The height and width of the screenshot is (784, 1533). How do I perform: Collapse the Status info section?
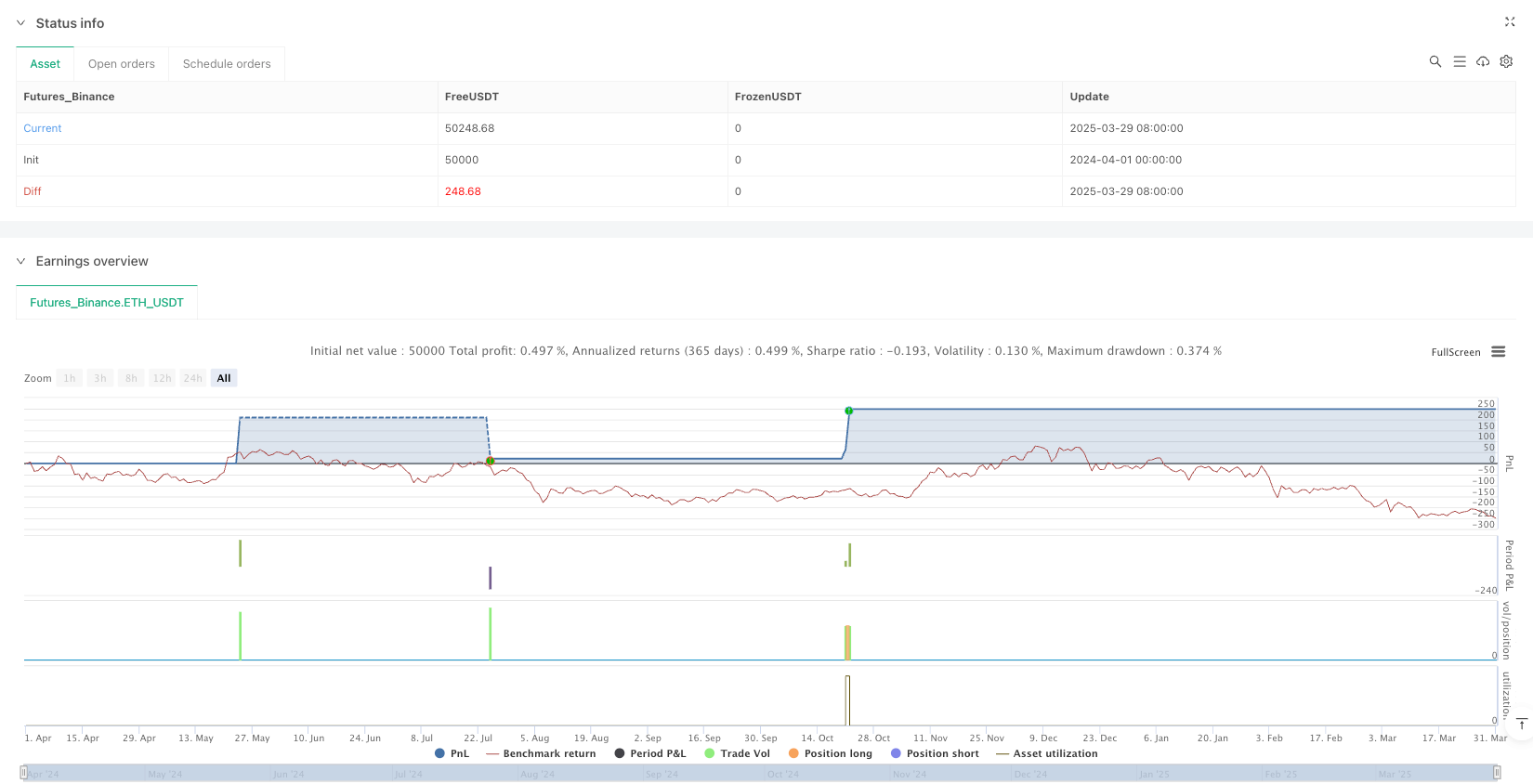20,23
